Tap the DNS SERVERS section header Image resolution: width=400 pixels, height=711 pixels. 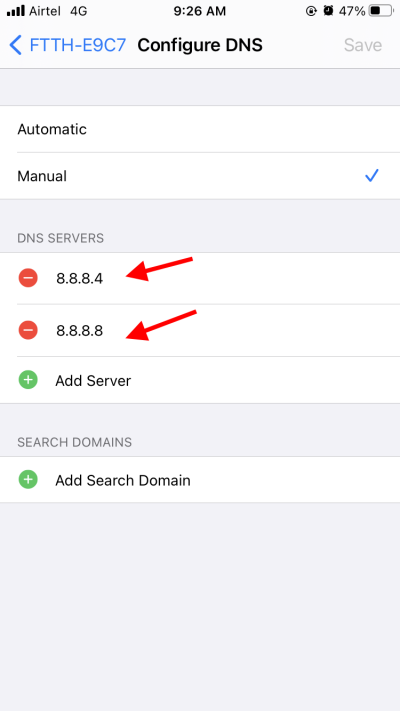(x=60, y=238)
